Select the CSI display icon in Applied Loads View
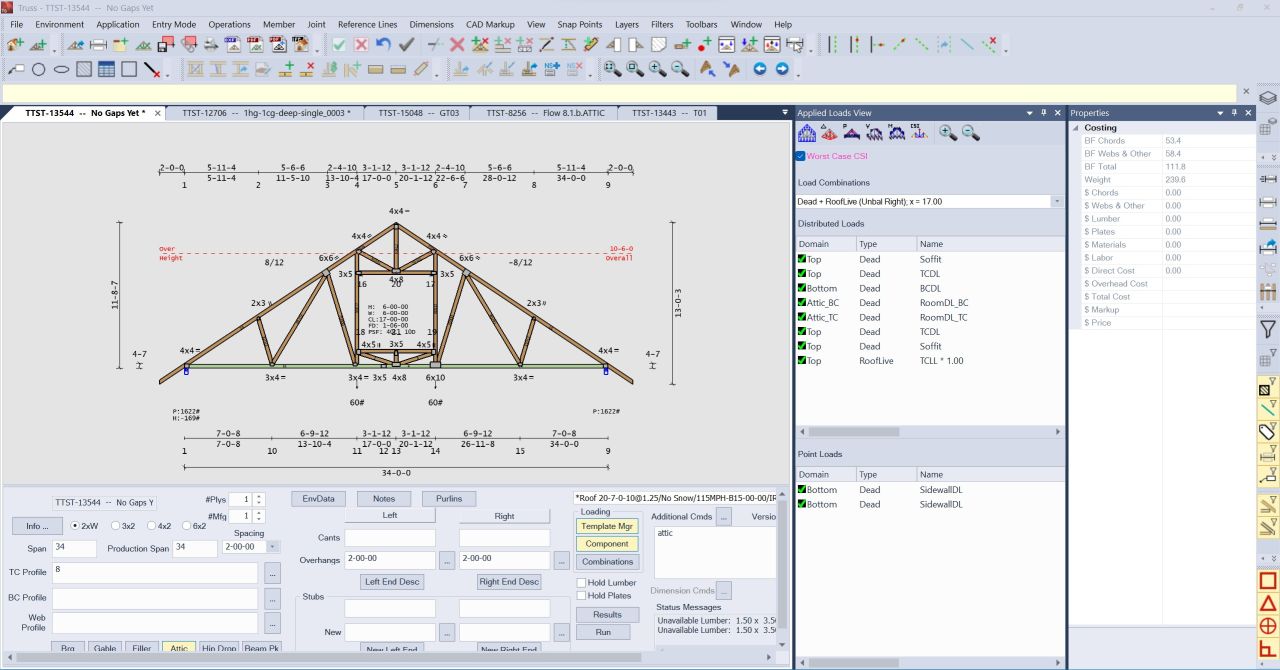The width and height of the screenshot is (1280, 670). (918, 132)
